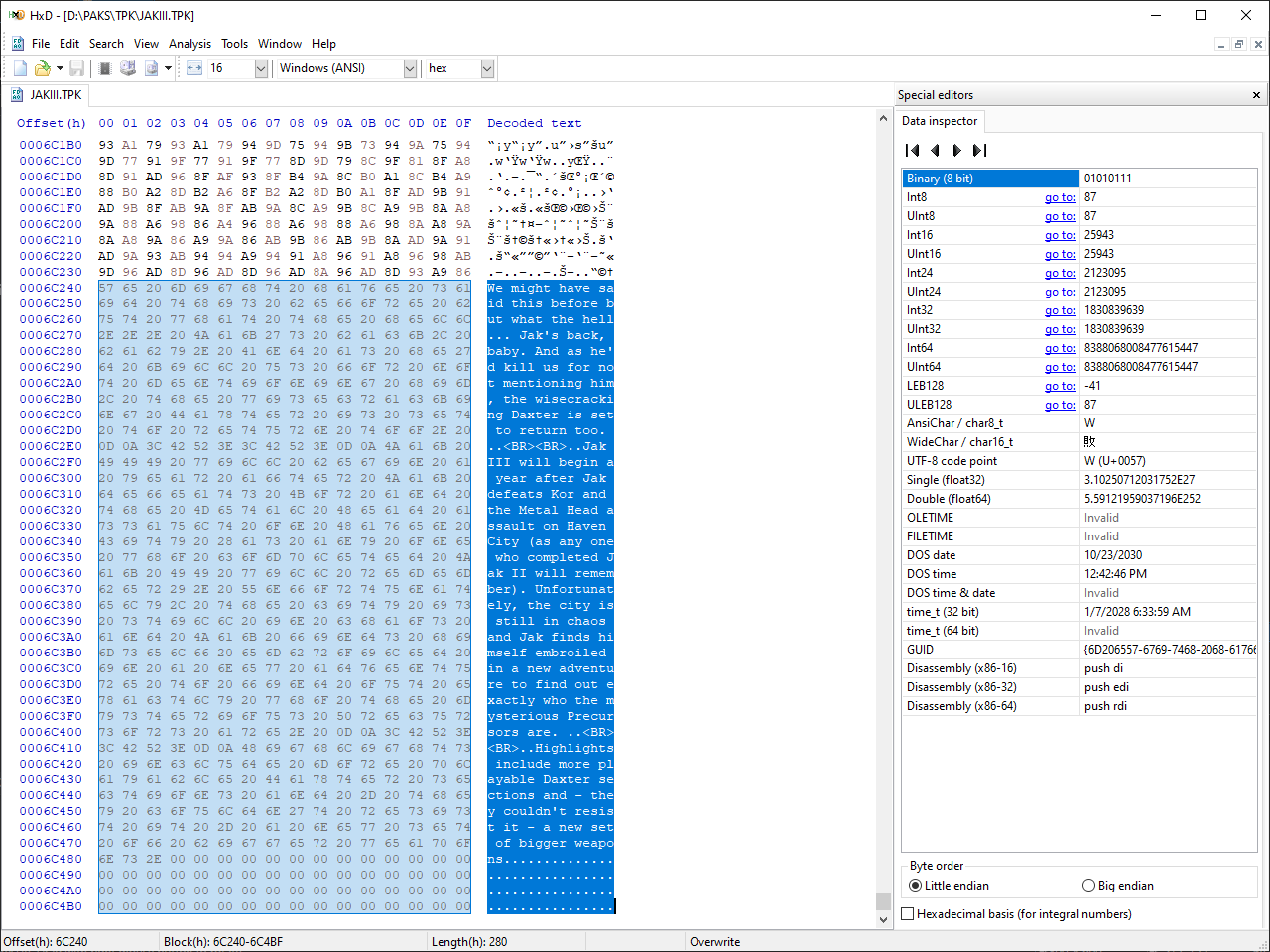
Task: Click the Open disk image icon
Action: 152,68
